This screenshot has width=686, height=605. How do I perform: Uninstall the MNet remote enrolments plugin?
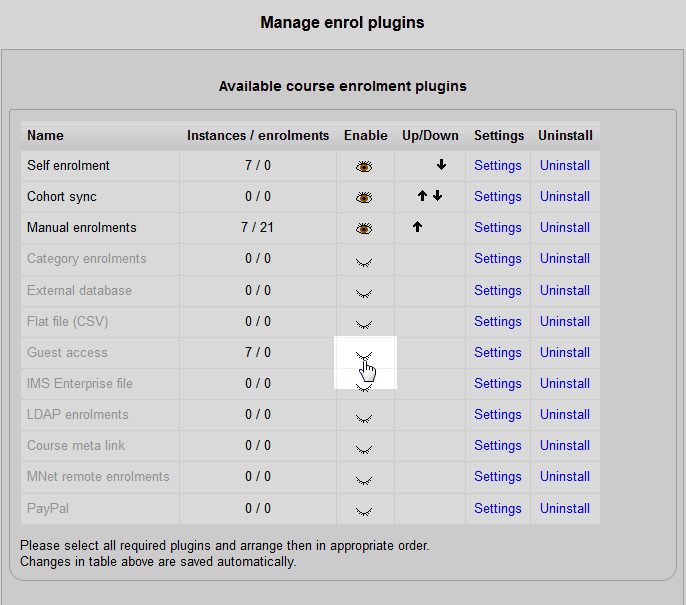click(565, 476)
